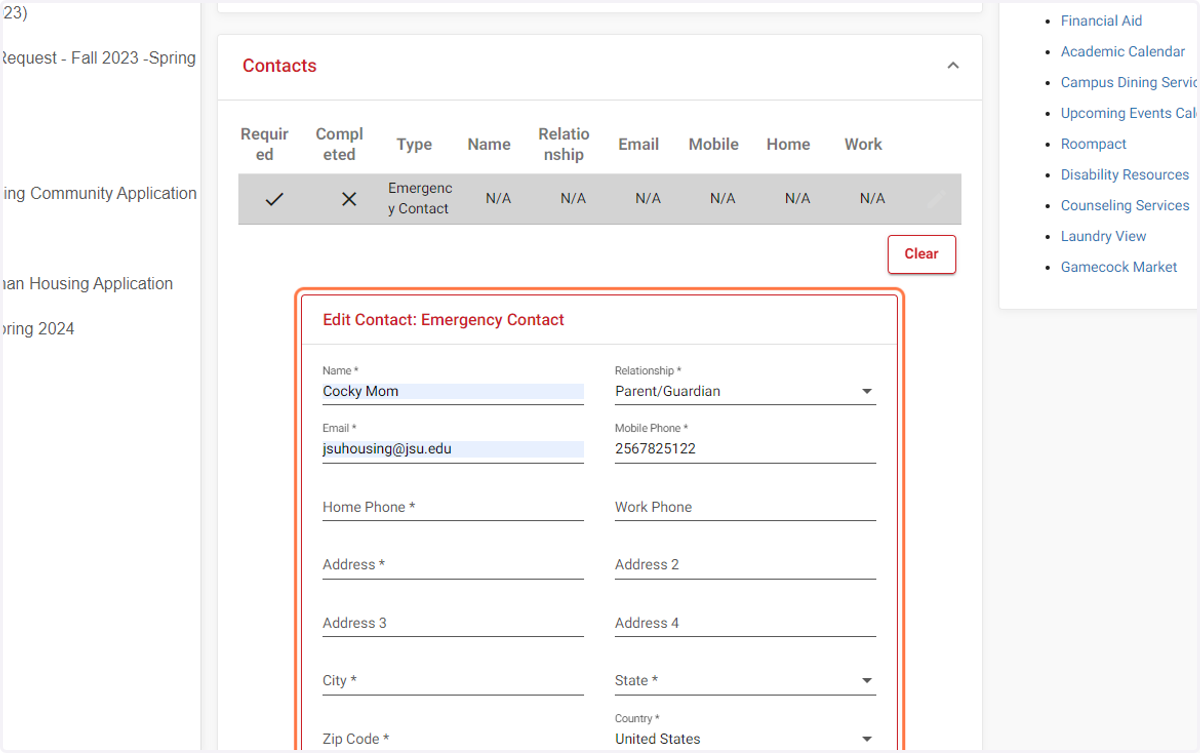
Task: Click the Address 3 input field
Action: coord(453,623)
